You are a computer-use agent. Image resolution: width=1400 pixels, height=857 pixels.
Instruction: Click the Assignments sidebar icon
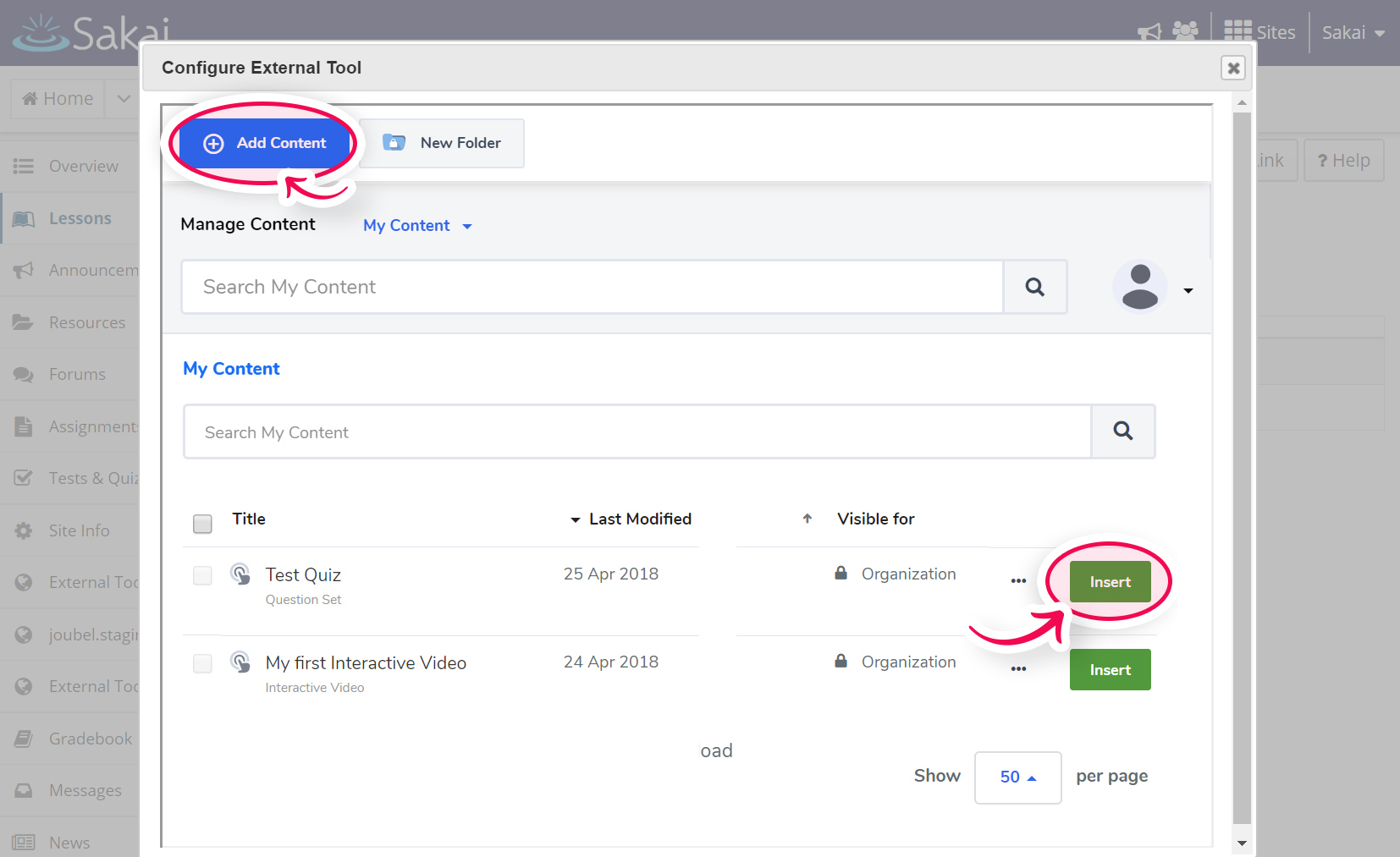pos(24,426)
